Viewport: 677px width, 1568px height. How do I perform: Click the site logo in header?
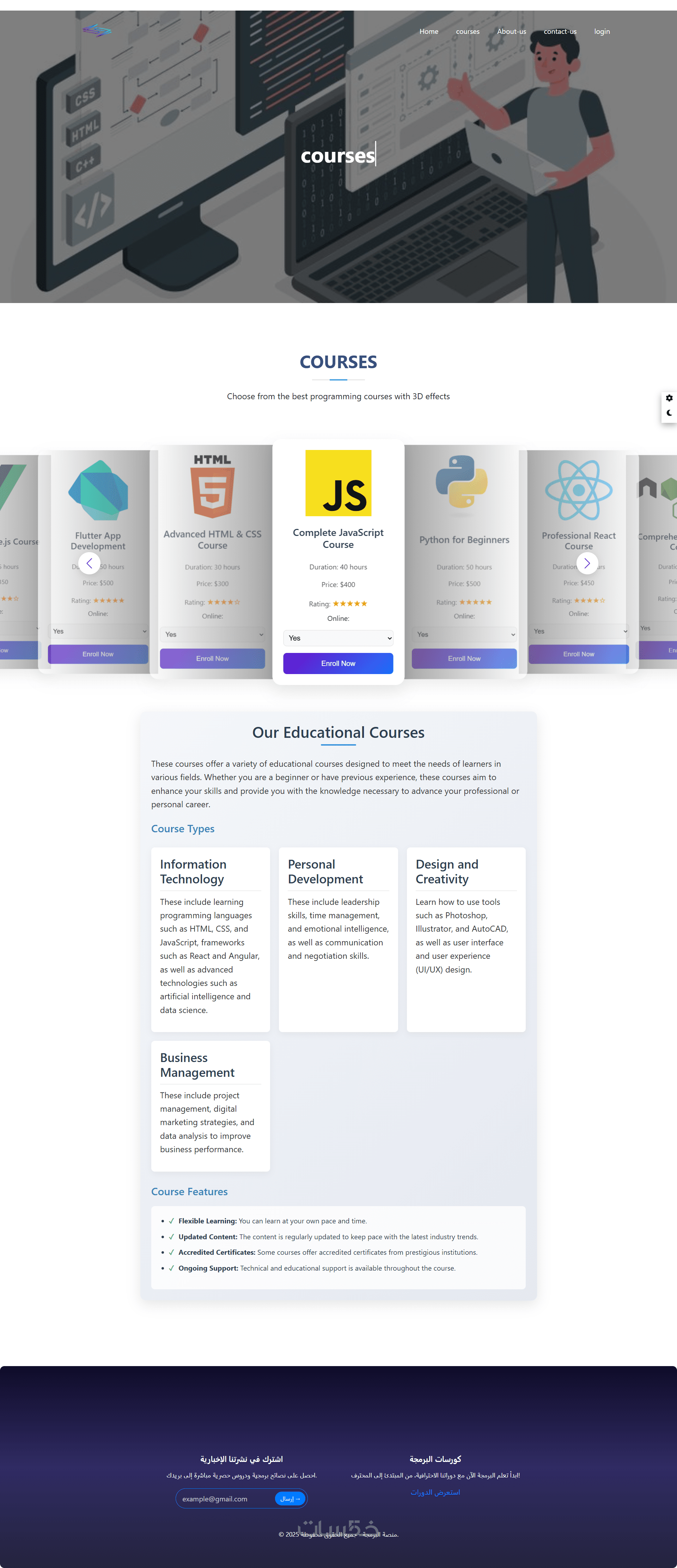pyautogui.click(x=97, y=30)
